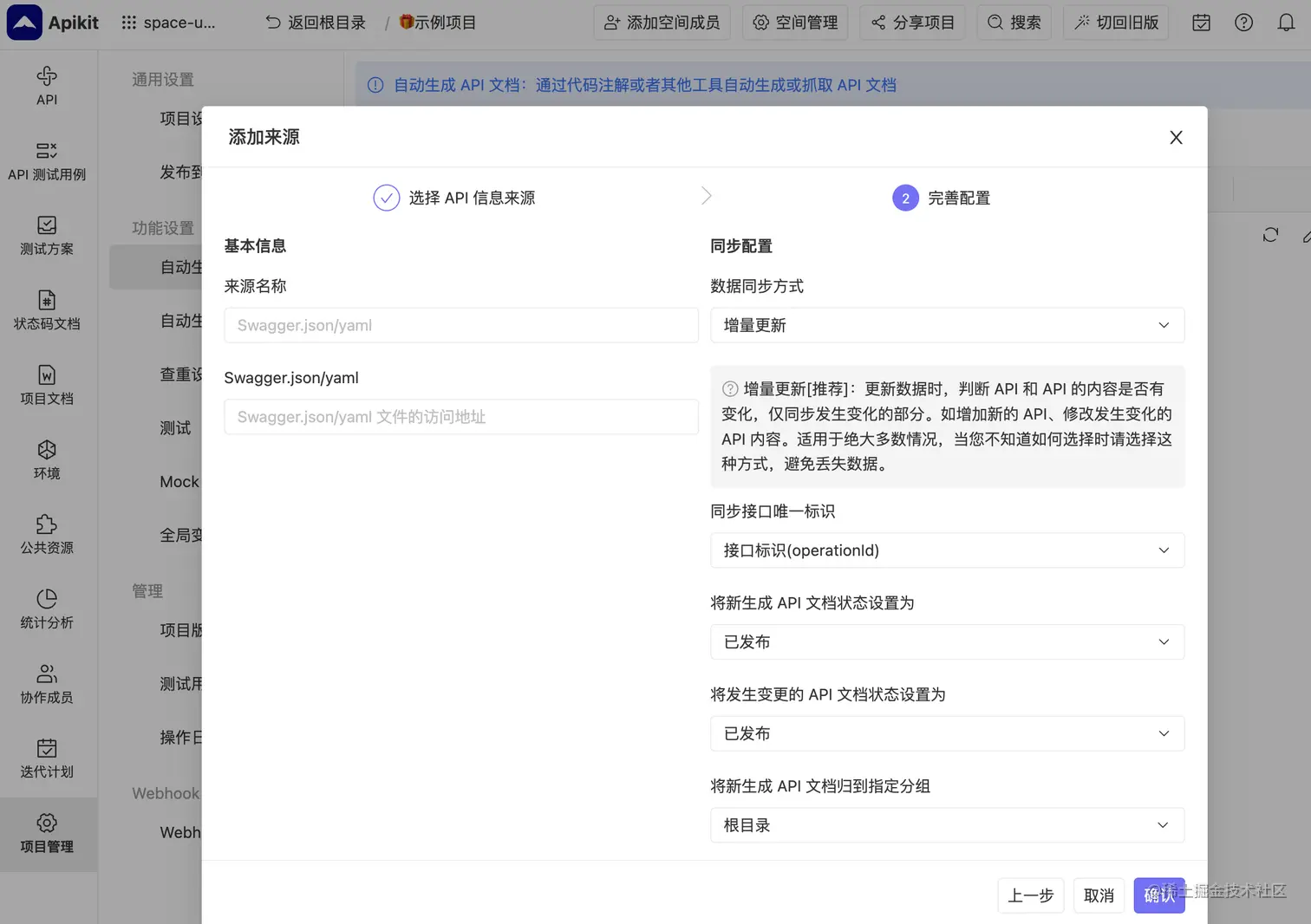
Task: Open the calendar icon in the top bar
Action: 1201,23
